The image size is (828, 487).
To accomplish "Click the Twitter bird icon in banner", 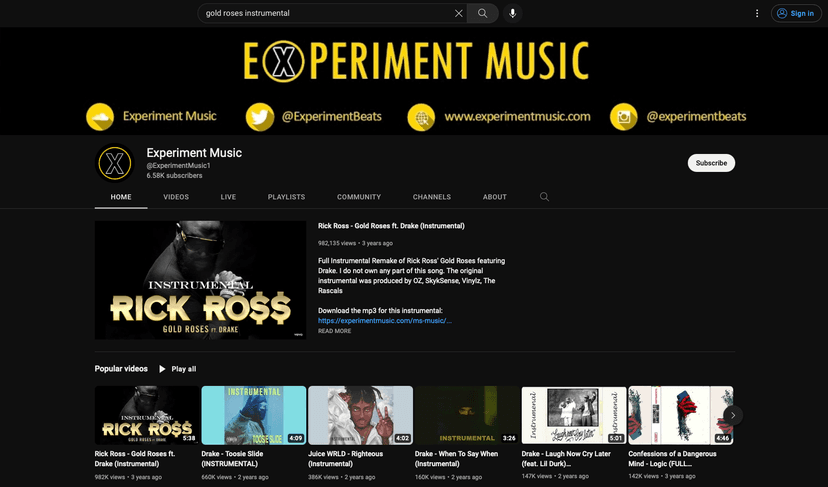I will (x=260, y=116).
